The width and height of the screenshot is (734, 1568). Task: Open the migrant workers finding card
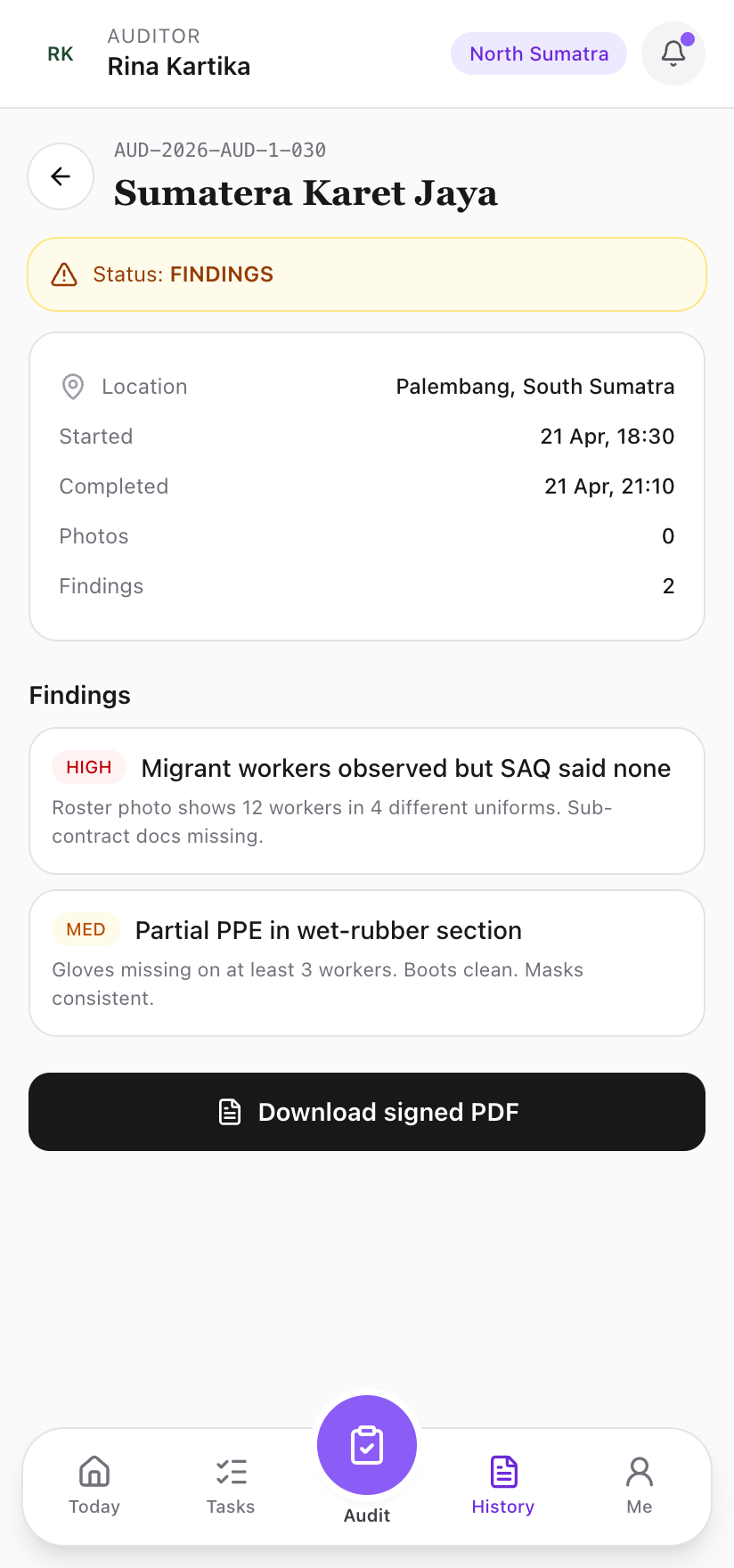[x=367, y=801]
